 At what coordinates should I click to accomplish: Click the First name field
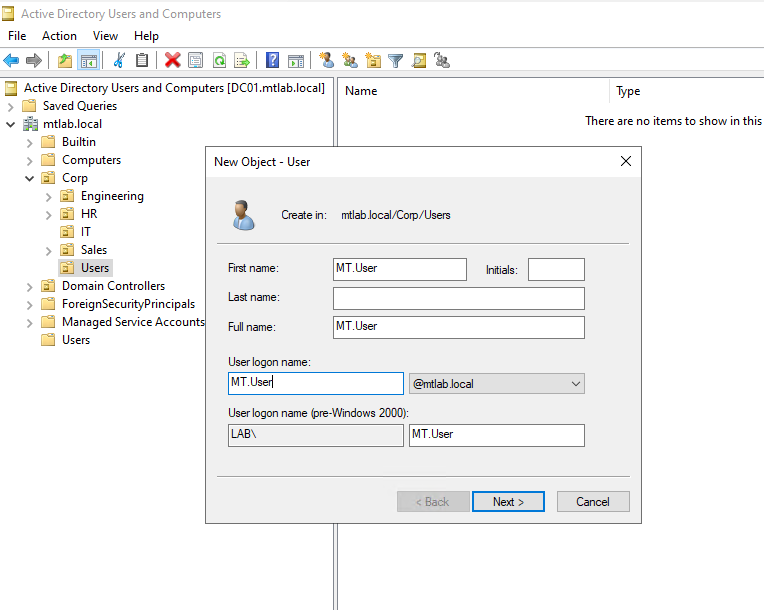(400, 269)
